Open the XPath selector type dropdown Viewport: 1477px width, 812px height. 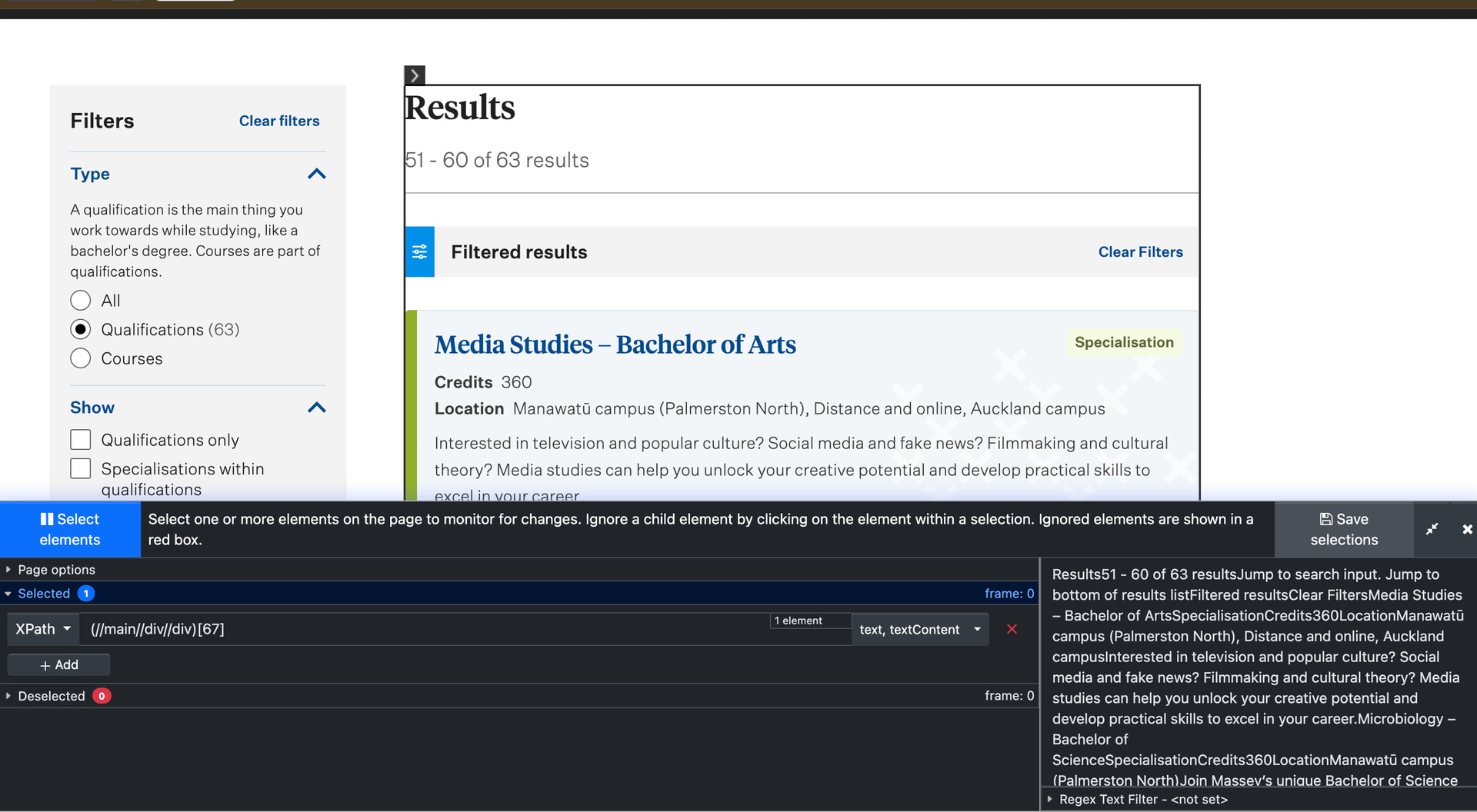(x=43, y=629)
